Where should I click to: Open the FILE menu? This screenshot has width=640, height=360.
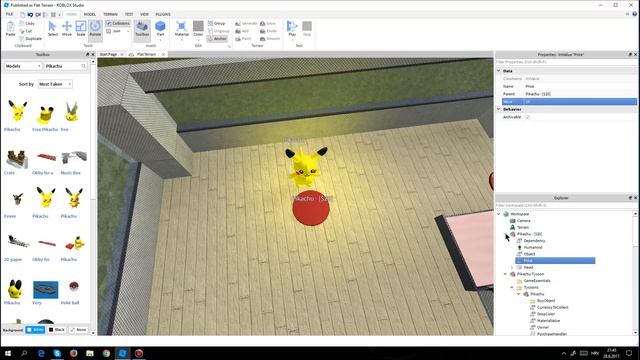pos(9,14)
